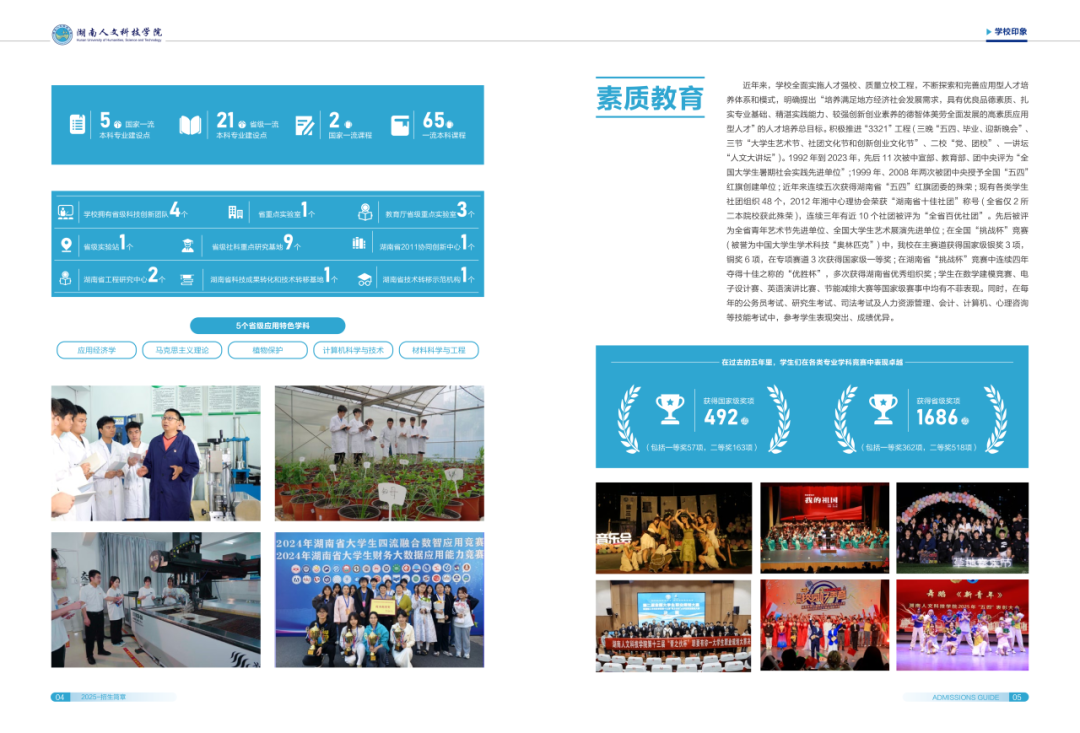Choose the 植物保护 discipline tag
The height and width of the screenshot is (733, 1080).
click(x=267, y=350)
